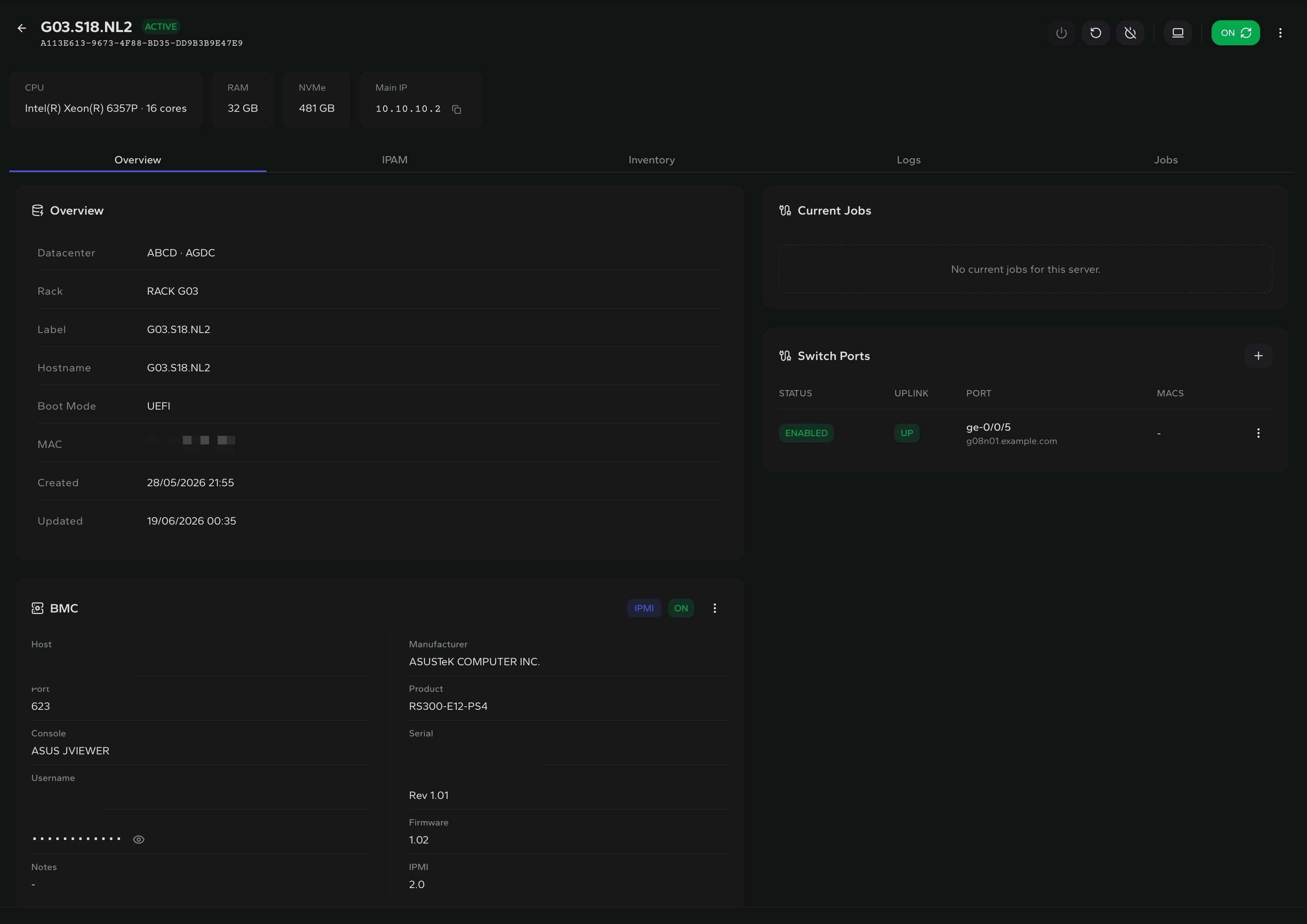Viewport: 1307px width, 924px height.
Task: Click the IPMI badge in BMC
Action: pos(644,608)
